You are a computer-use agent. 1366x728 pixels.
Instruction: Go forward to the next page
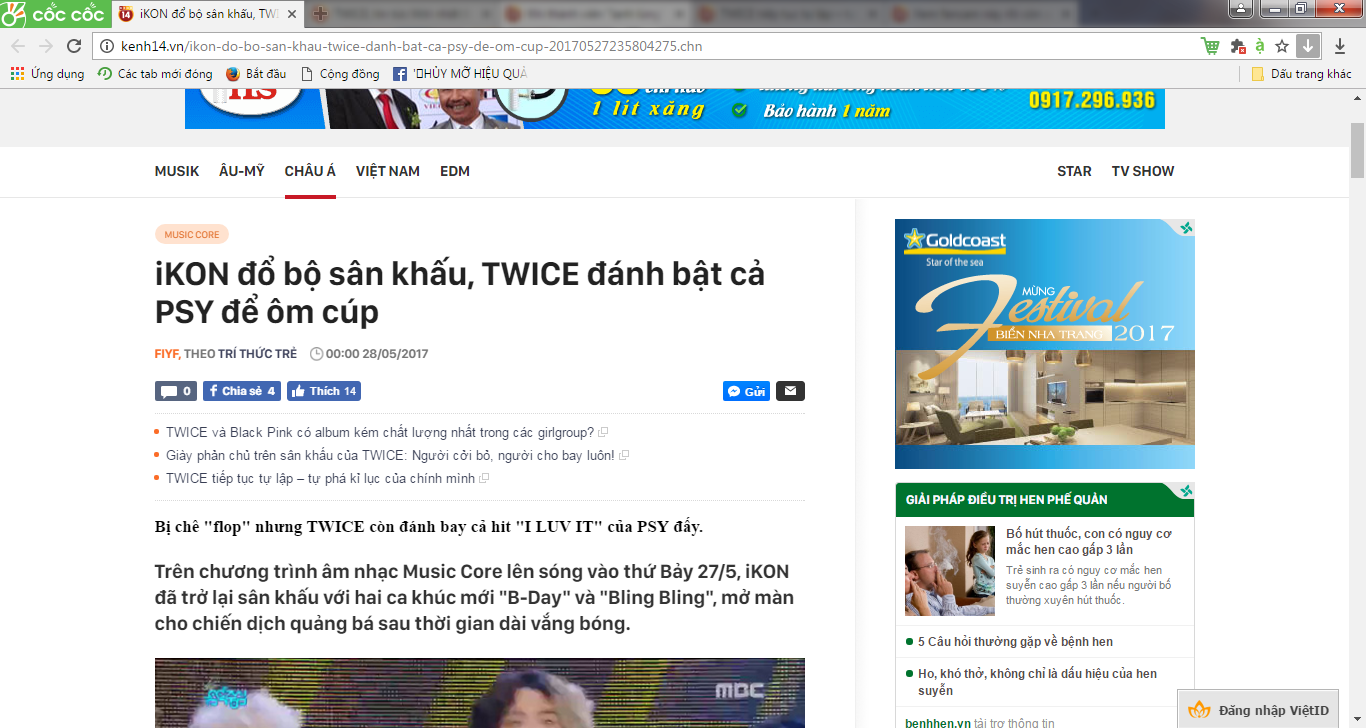click(x=46, y=46)
